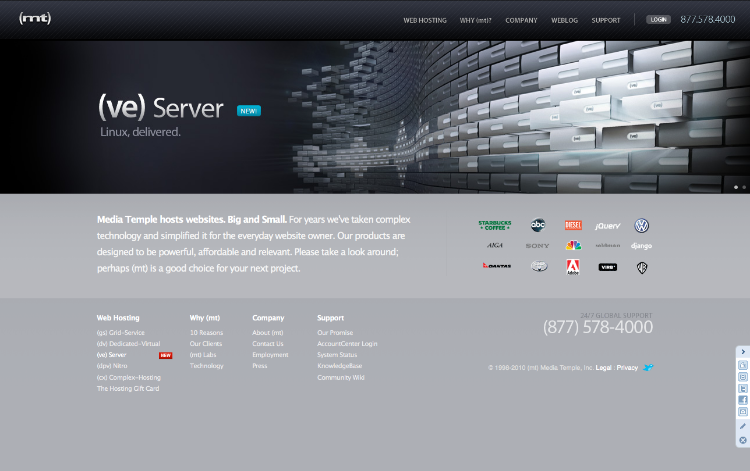The width and height of the screenshot is (750, 471).
Task: Open the WEB HOSTING menu
Action: (x=425, y=21)
